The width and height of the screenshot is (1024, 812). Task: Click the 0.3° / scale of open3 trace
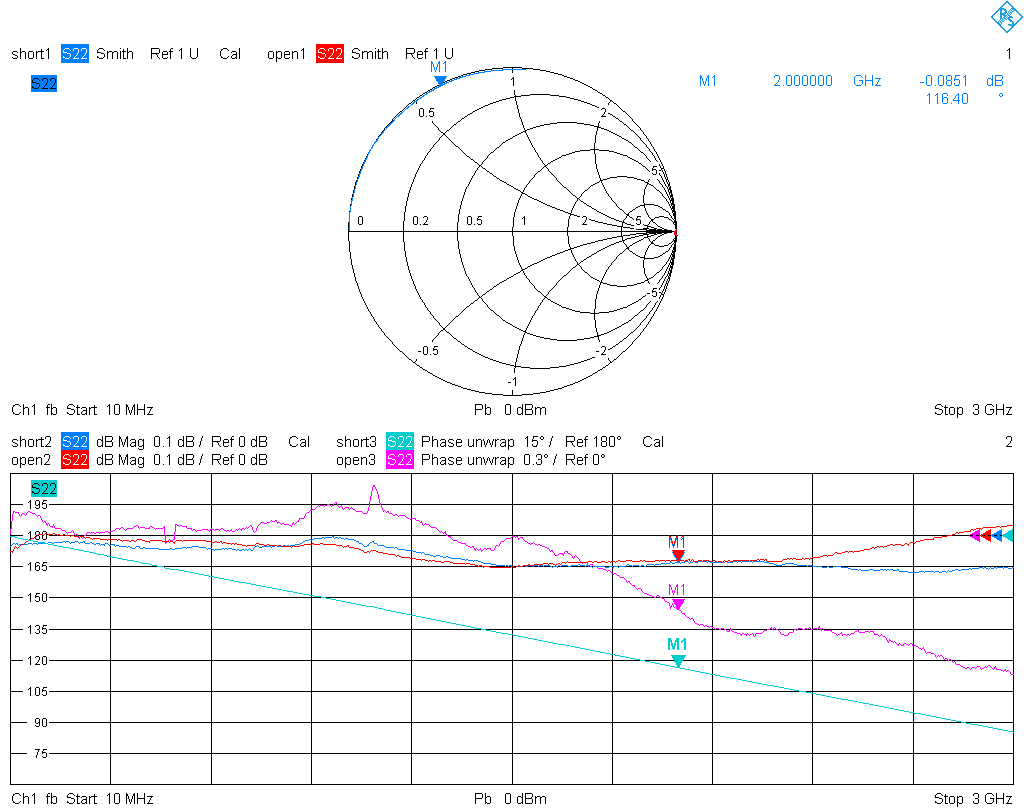coord(540,460)
